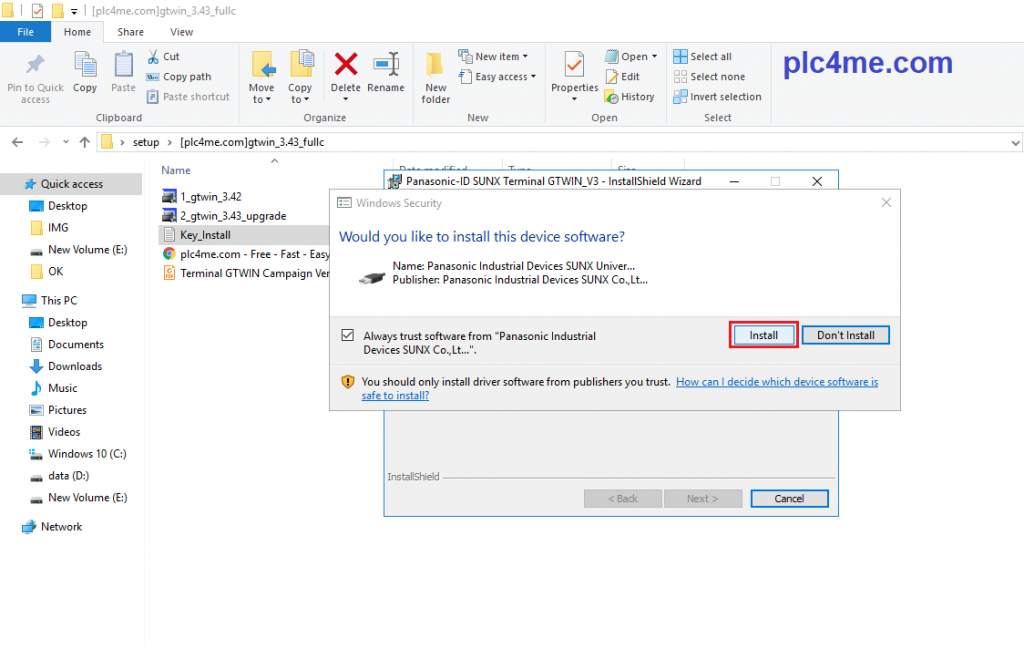Click Select all icon in ribbon
This screenshot has width=1024, height=649.
point(680,57)
